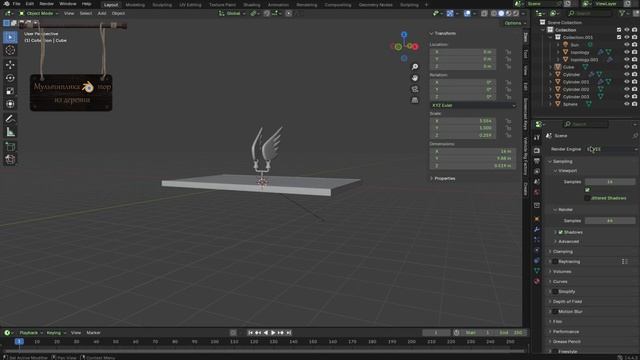The height and width of the screenshot is (360, 640).
Task: Click the Blender logo icon in menu bar
Action: [x=6, y=4]
